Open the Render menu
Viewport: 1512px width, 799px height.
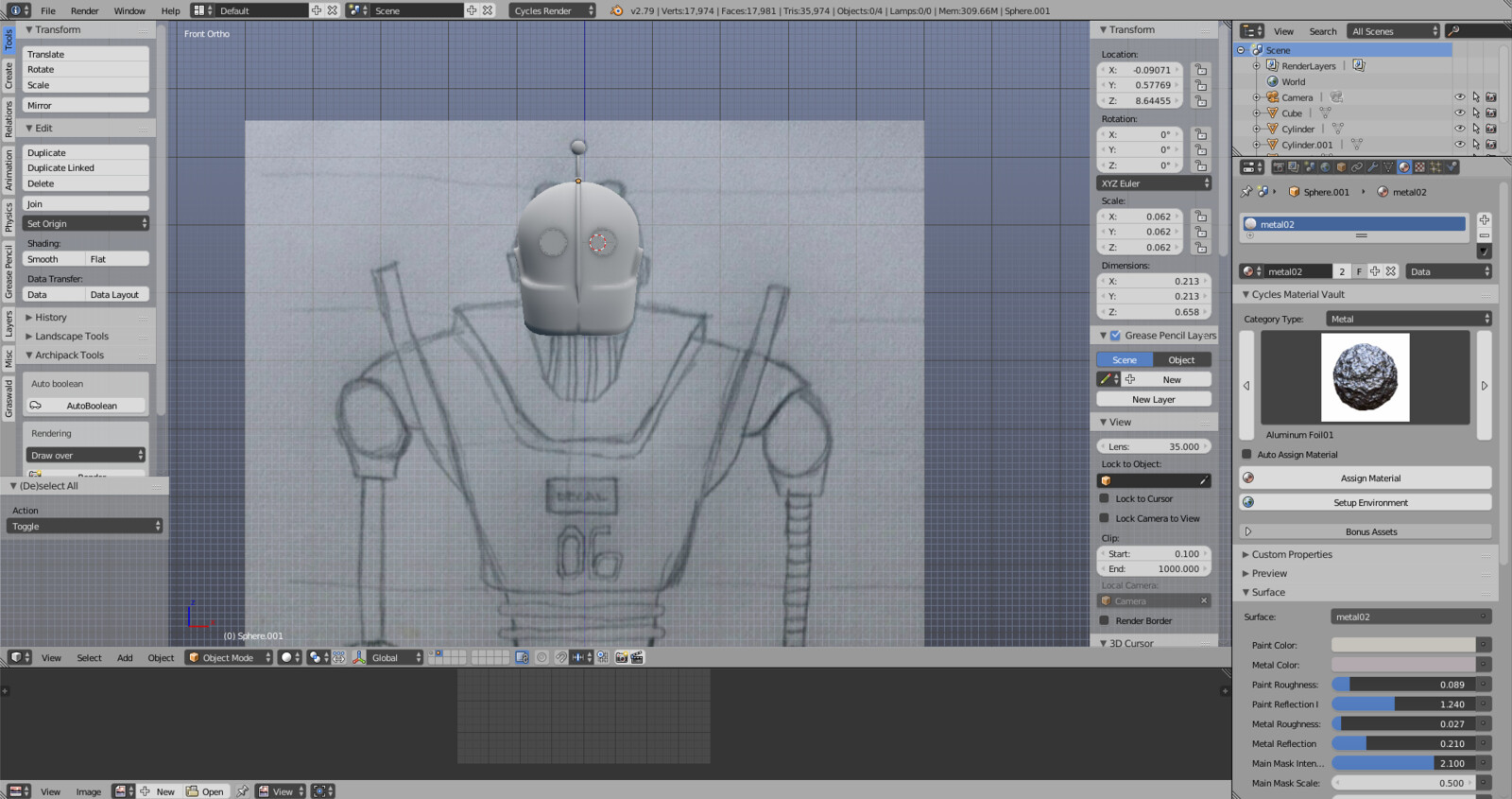pyautogui.click(x=85, y=10)
